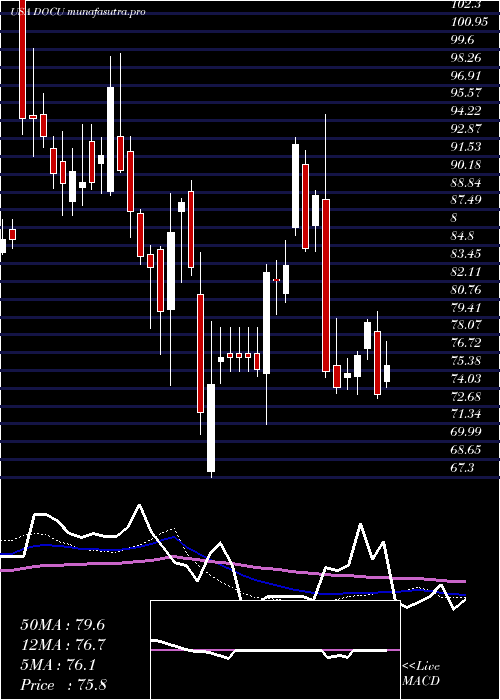
Task: Click the 50MA : 79.6 readout
Action: pyautogui.click(x=62, y=625)
